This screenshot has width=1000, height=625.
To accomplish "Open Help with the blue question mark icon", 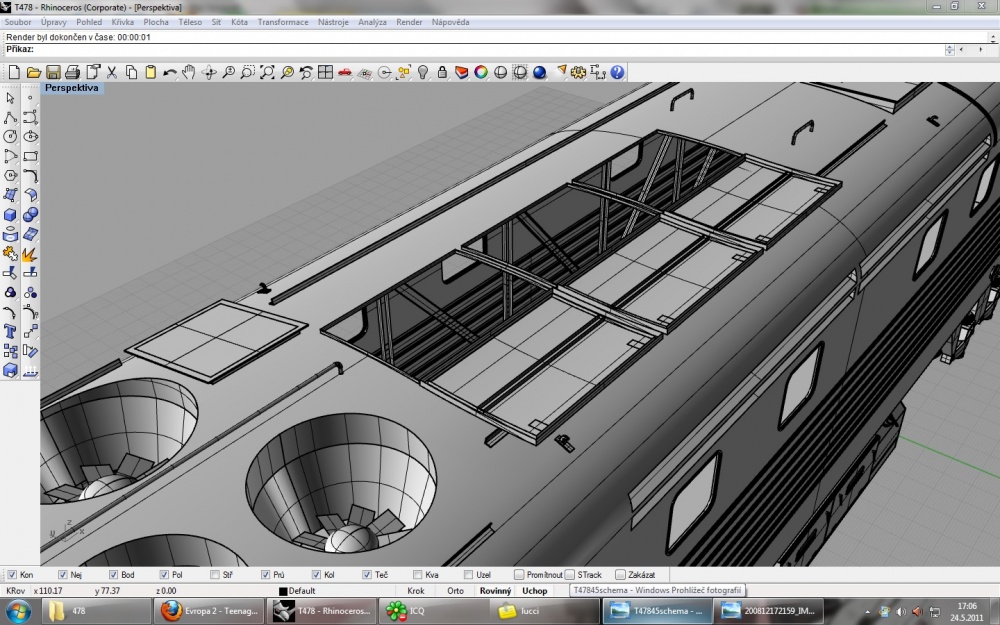I will 617,72.
